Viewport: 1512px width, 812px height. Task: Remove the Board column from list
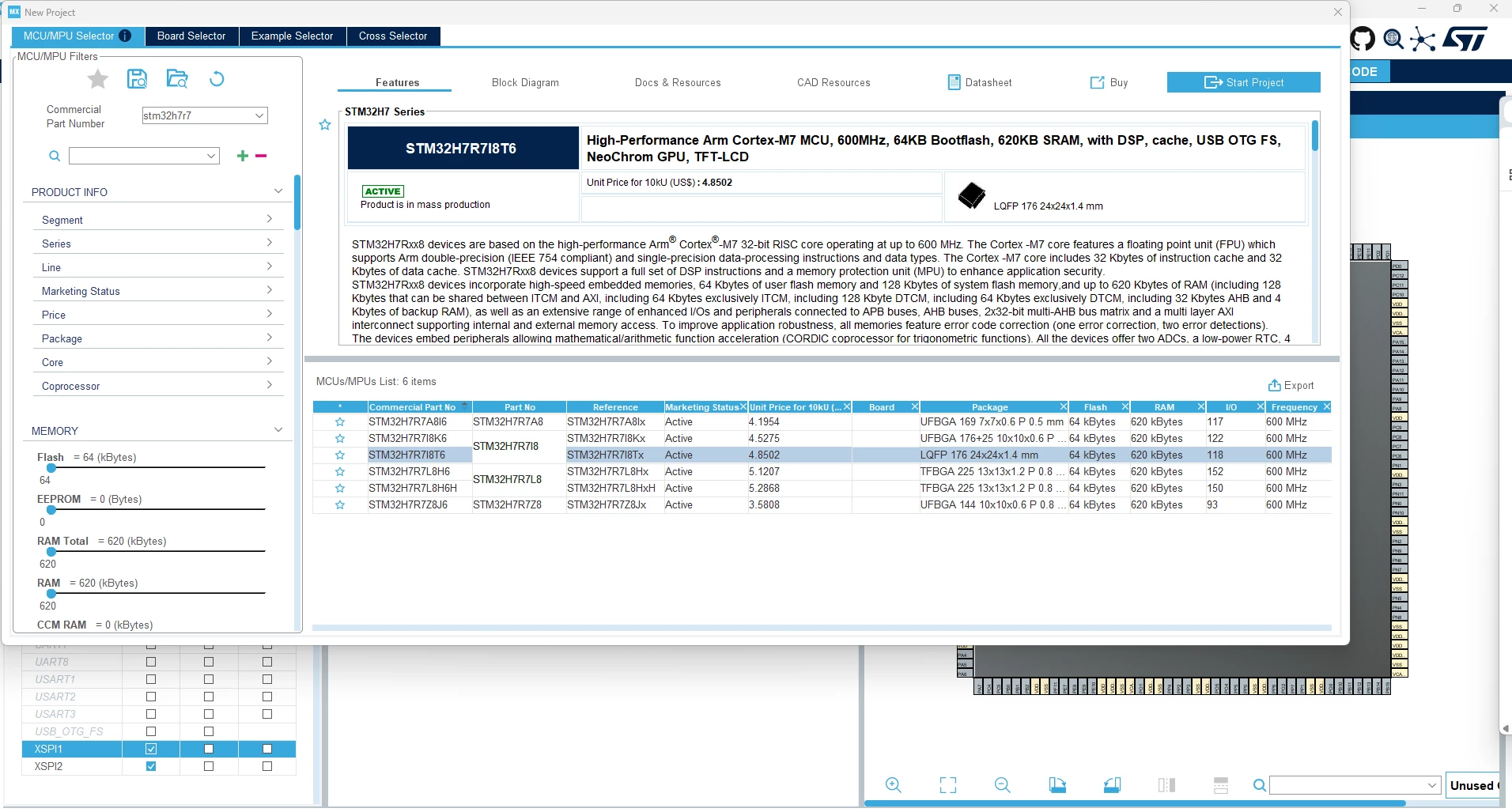pos(914,407)
